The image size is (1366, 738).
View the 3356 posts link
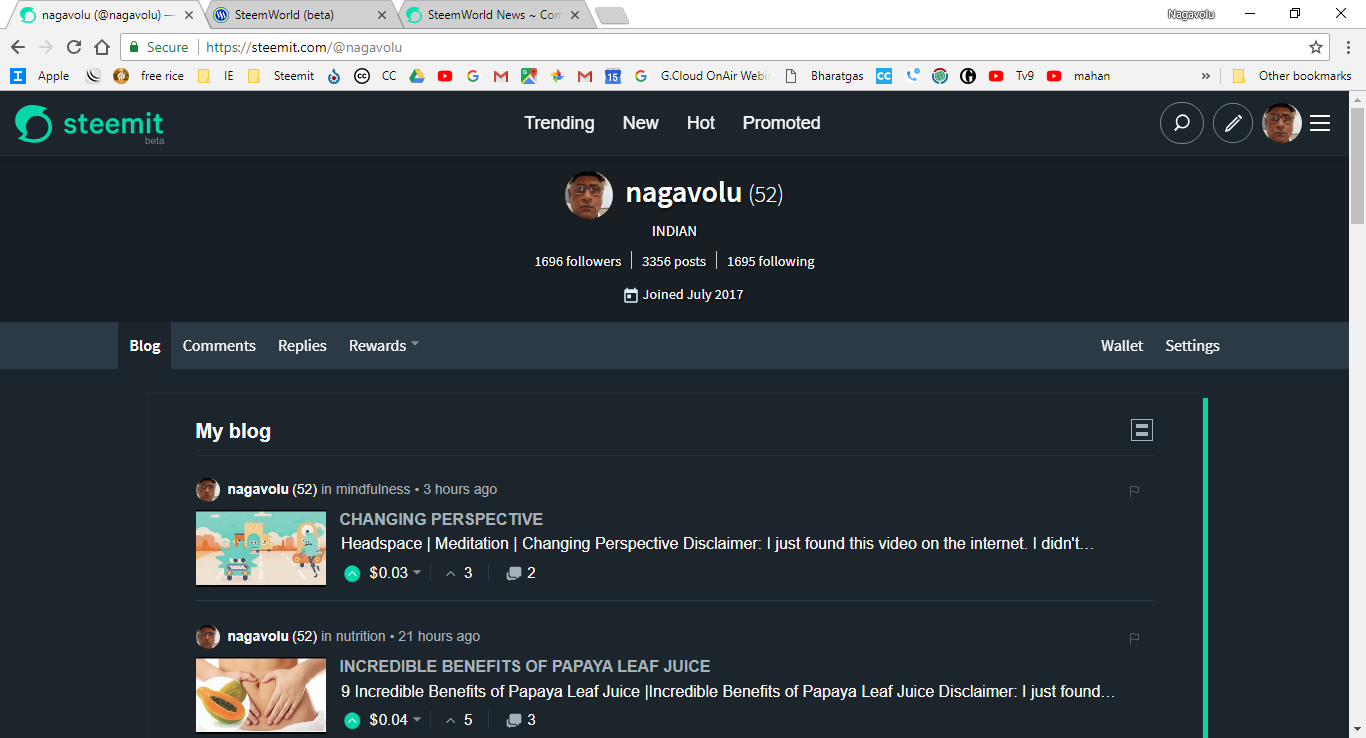[674, 261]
